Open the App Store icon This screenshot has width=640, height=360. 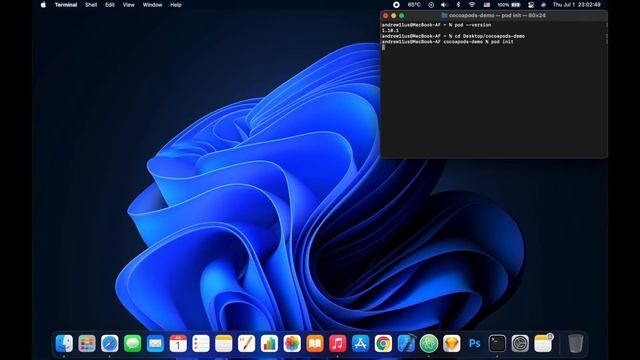[x=360, y=343]
